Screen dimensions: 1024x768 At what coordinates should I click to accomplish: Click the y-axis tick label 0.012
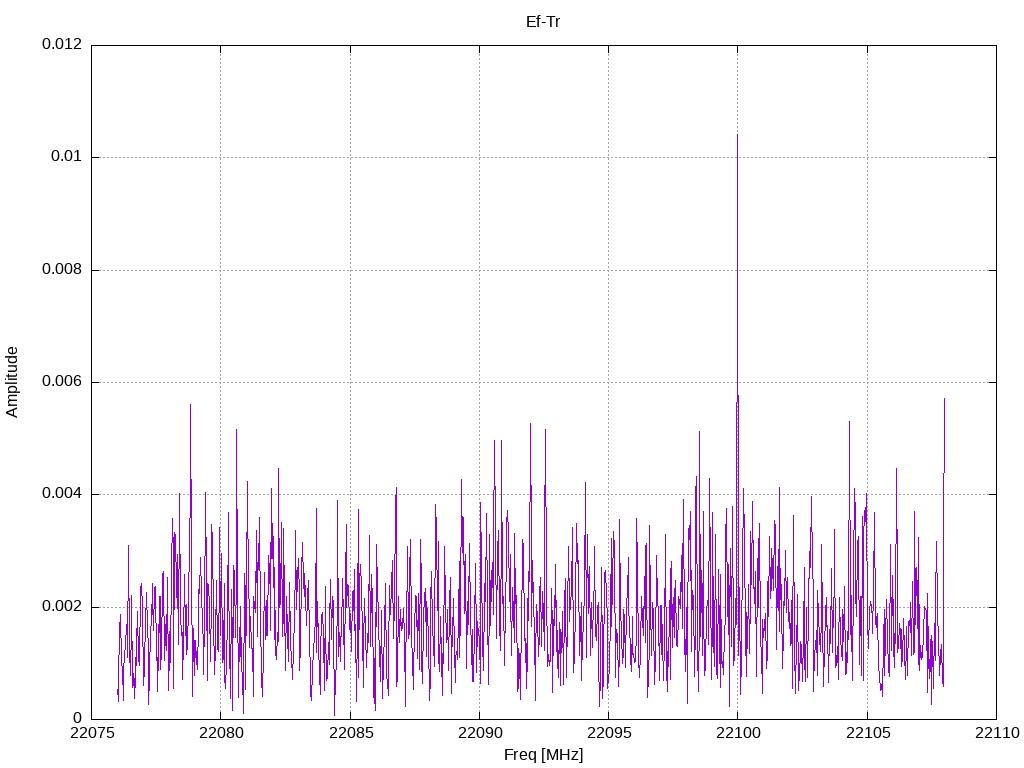(x=62, y=44)
